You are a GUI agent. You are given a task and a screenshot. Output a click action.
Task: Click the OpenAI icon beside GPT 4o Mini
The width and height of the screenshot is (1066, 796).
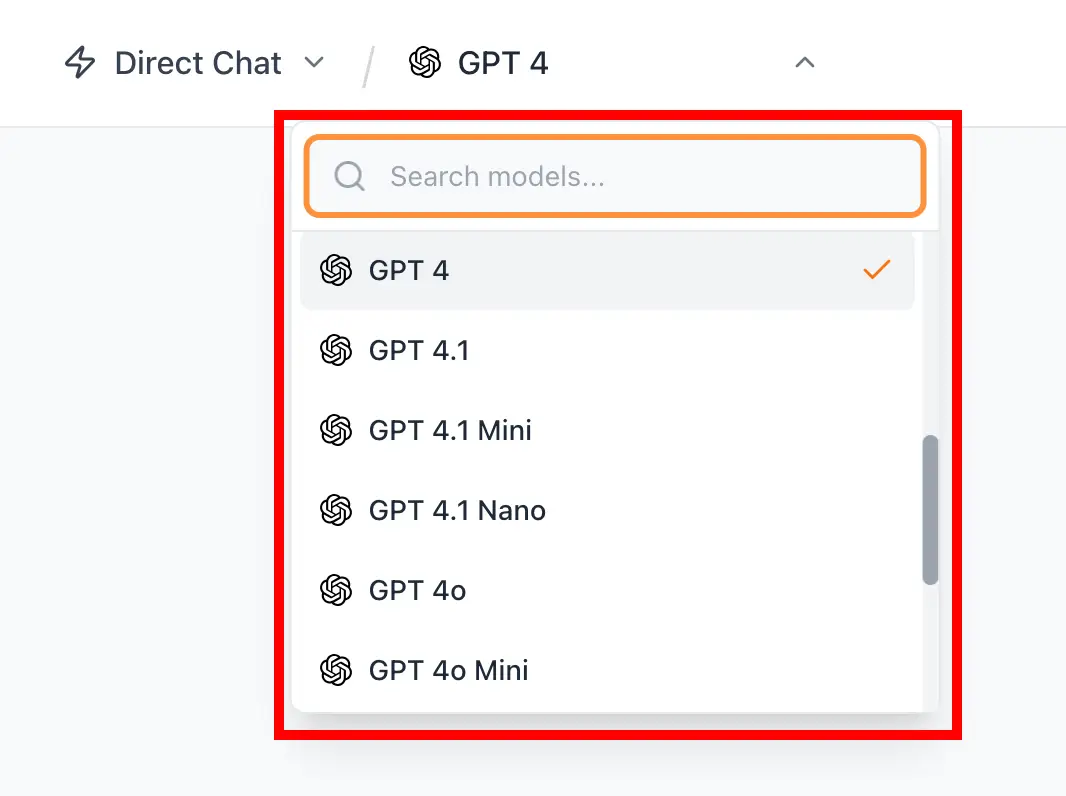[x=336, y=670]
